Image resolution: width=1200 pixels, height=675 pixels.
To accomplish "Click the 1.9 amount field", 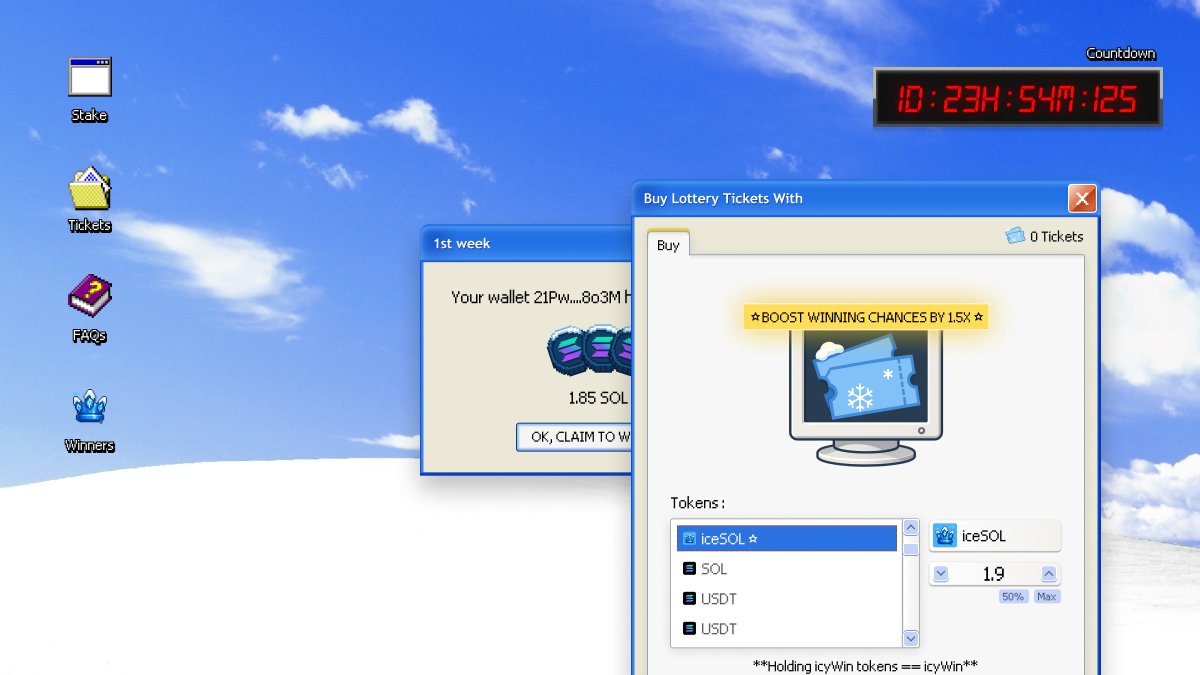I will point(994,574).
